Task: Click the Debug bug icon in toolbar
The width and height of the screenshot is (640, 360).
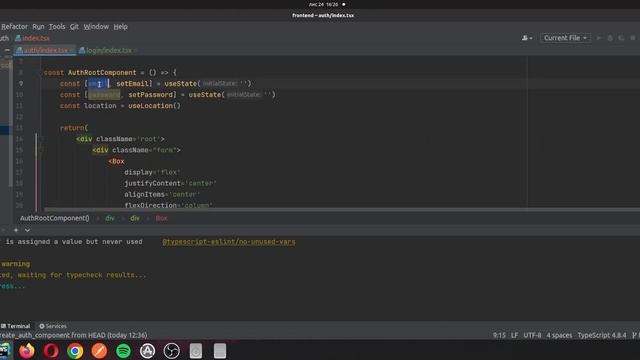Action: (610, 38)
